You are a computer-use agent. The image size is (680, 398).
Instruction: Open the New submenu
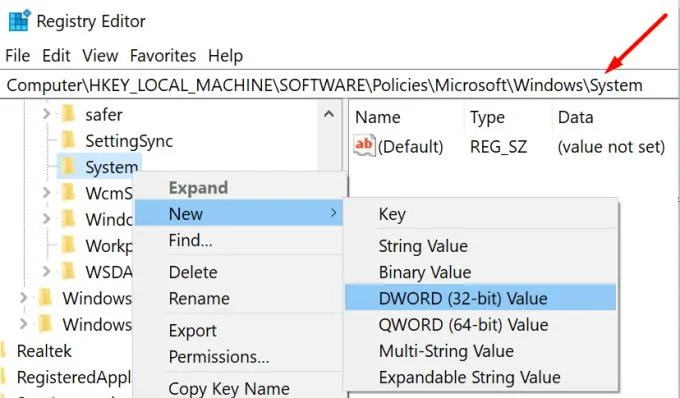click(239, 213)
